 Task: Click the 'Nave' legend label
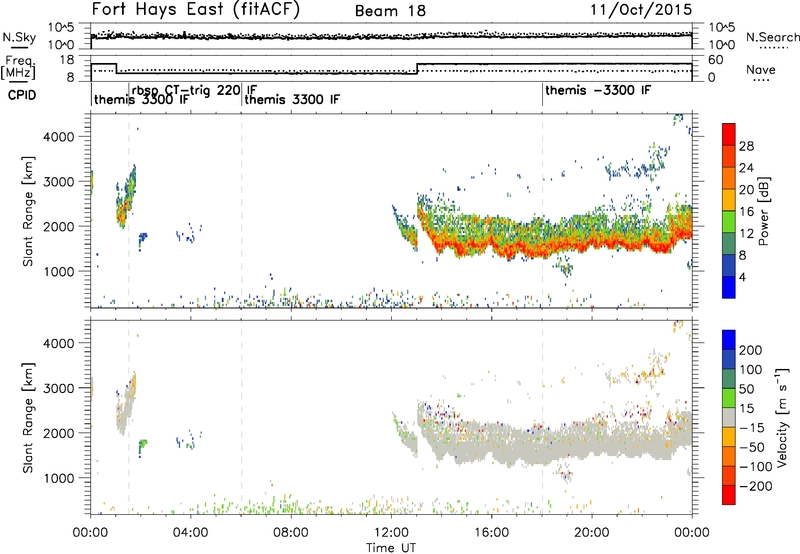[x=761, y=69]
